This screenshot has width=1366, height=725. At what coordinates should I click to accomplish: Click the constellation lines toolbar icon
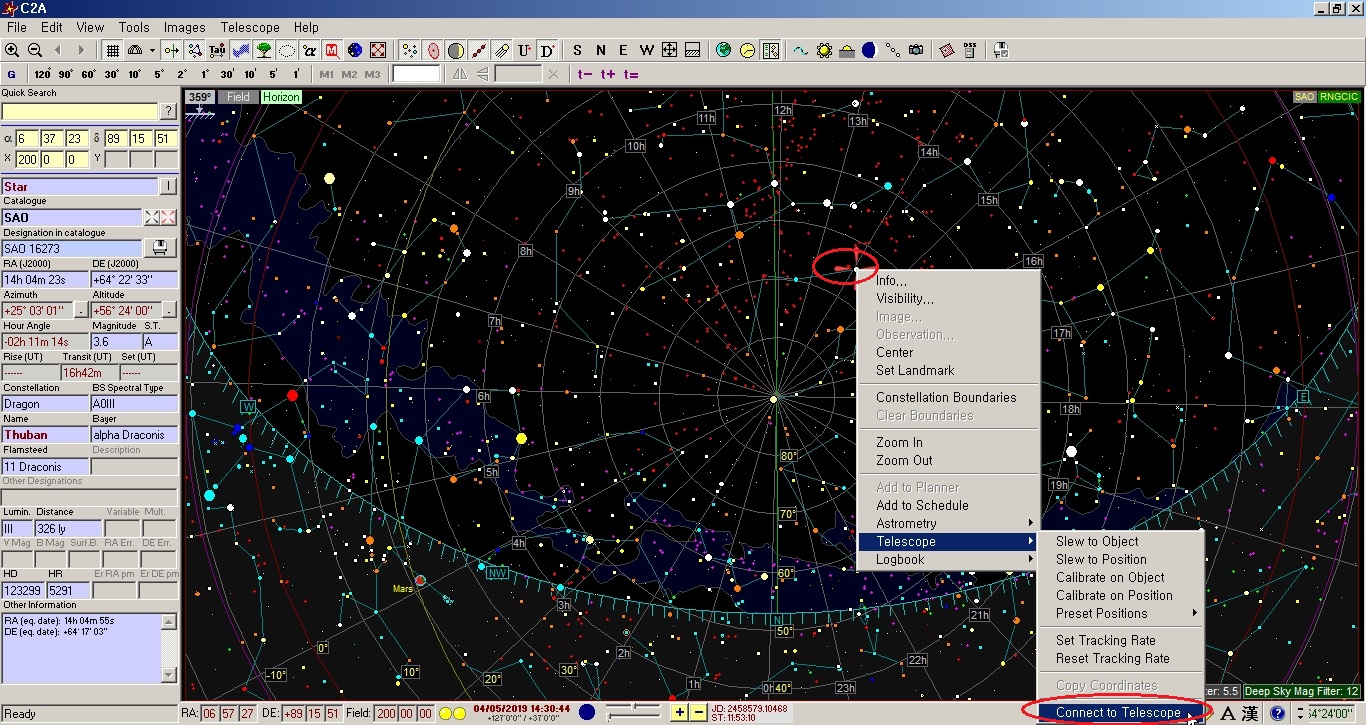pyautogui.click(x=195, y=50)
